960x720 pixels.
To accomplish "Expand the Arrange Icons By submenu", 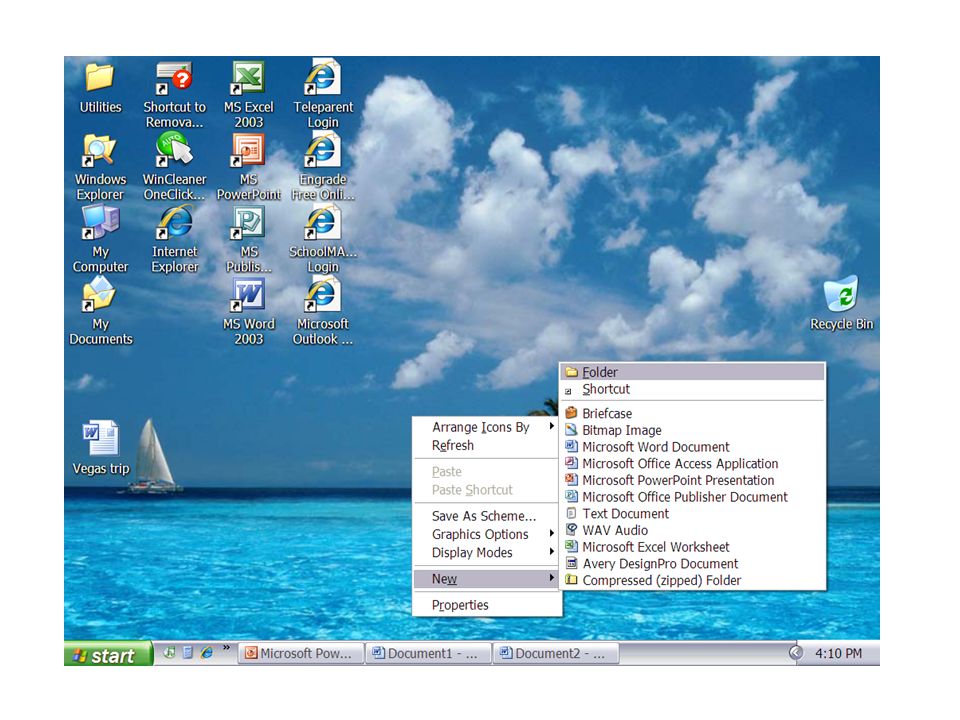I will click(x=487, y=427).
